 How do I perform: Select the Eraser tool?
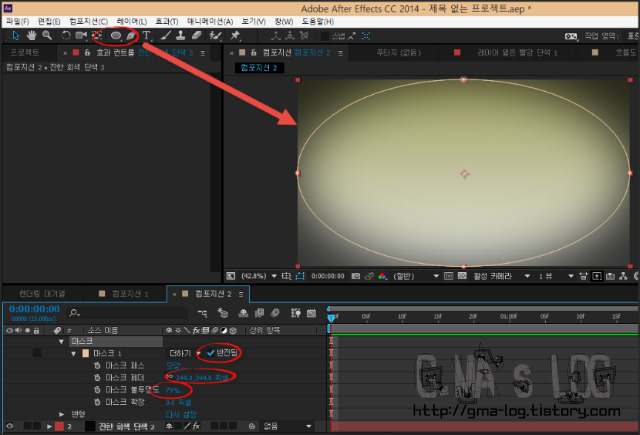click(x=197, y=36)
